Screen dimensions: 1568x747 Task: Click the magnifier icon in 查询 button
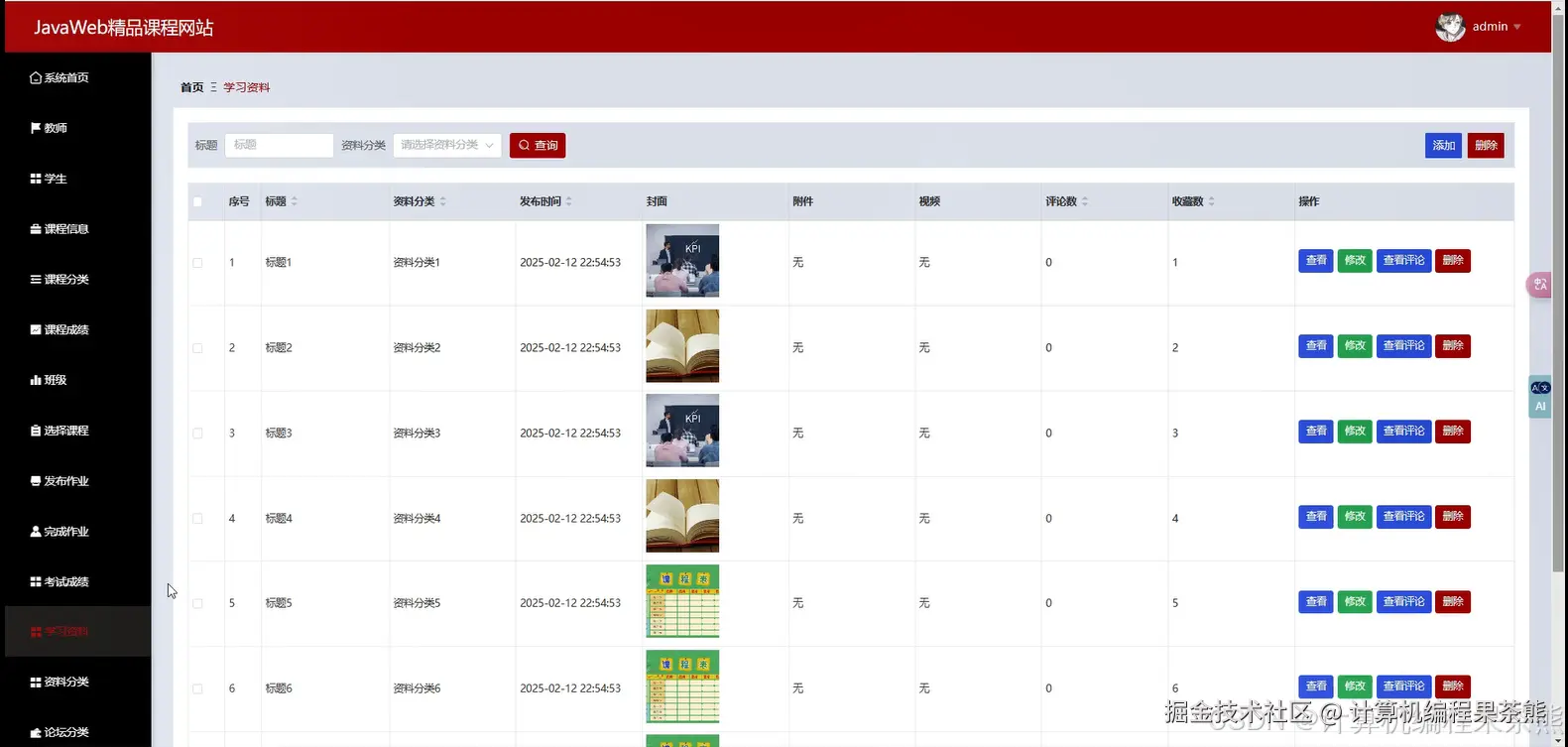pyautogui.click(x=524, y=145)
